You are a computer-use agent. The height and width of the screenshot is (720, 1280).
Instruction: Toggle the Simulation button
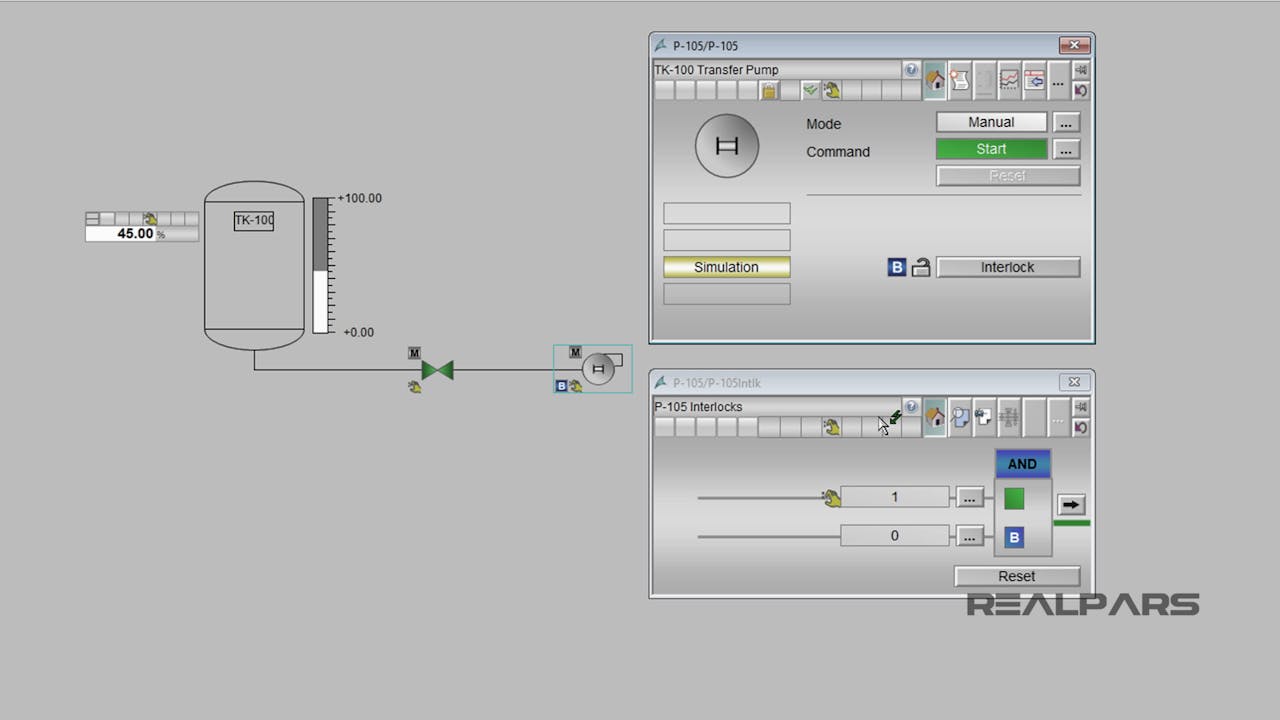coord(726,267)
